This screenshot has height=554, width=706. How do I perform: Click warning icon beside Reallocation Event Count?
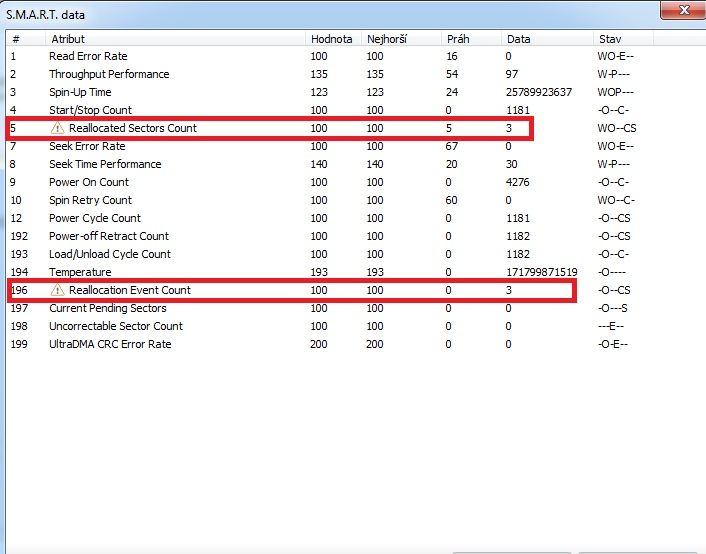57,290
